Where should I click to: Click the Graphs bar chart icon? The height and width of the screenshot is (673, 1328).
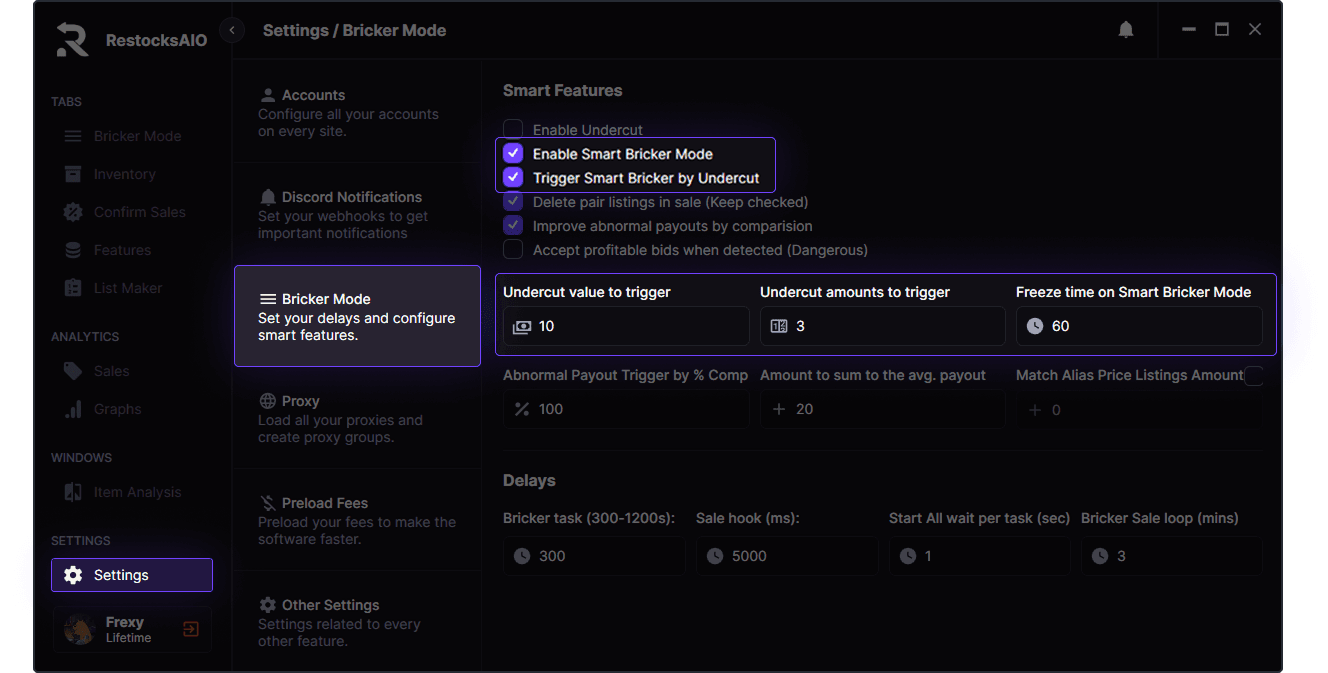tap(73, 409)
